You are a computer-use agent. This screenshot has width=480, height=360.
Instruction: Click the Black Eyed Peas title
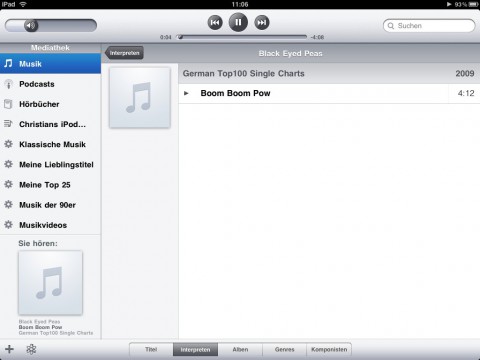click(x=290, y=53)
